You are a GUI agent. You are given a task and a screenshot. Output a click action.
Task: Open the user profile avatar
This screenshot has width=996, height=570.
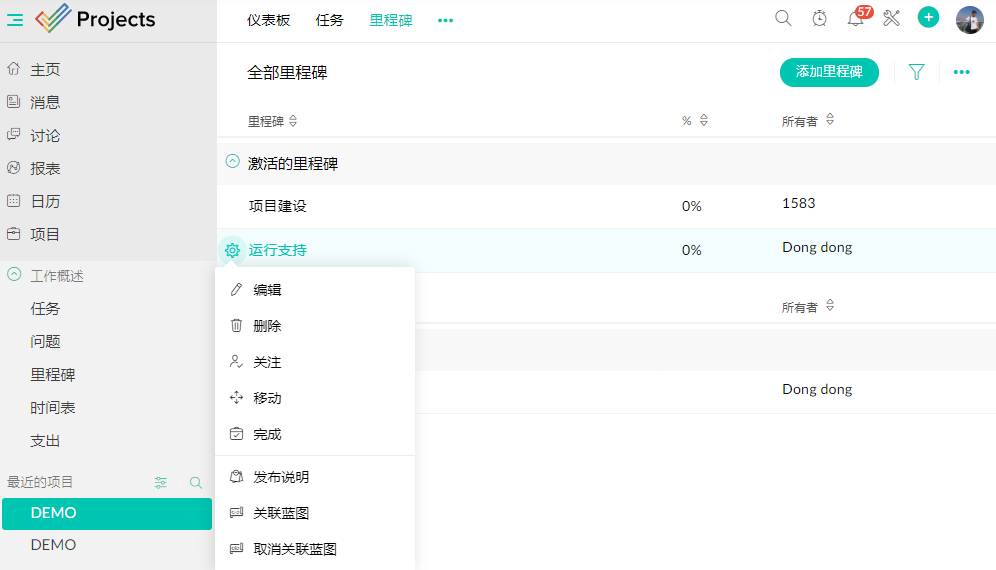pyautogui.click(x=969, y=20)
